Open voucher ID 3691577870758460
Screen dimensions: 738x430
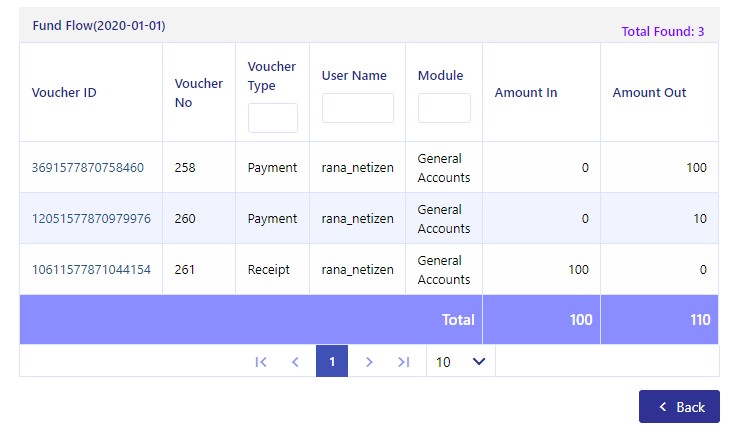[88, 167]
